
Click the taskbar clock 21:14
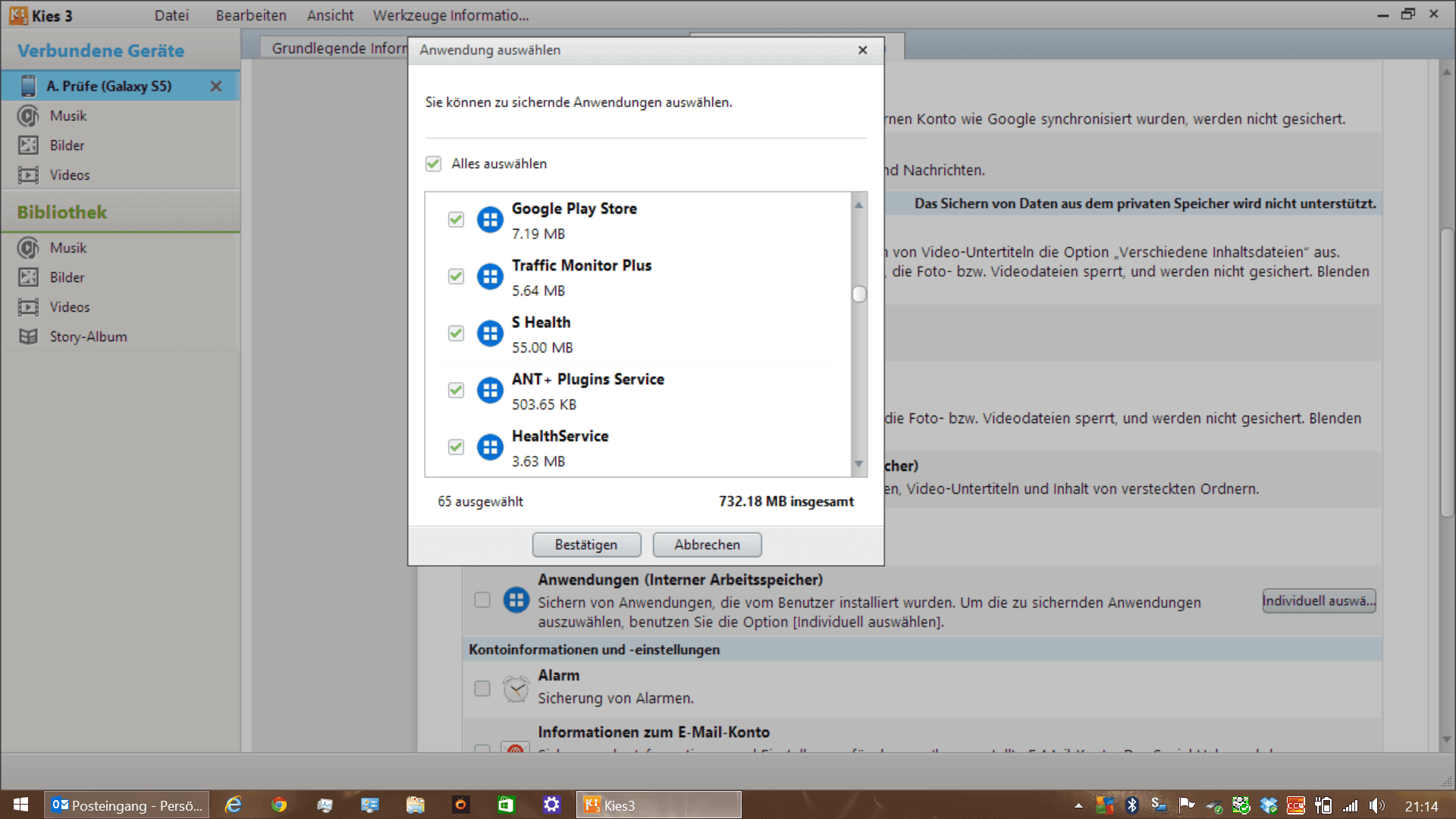coord(1421,806)
